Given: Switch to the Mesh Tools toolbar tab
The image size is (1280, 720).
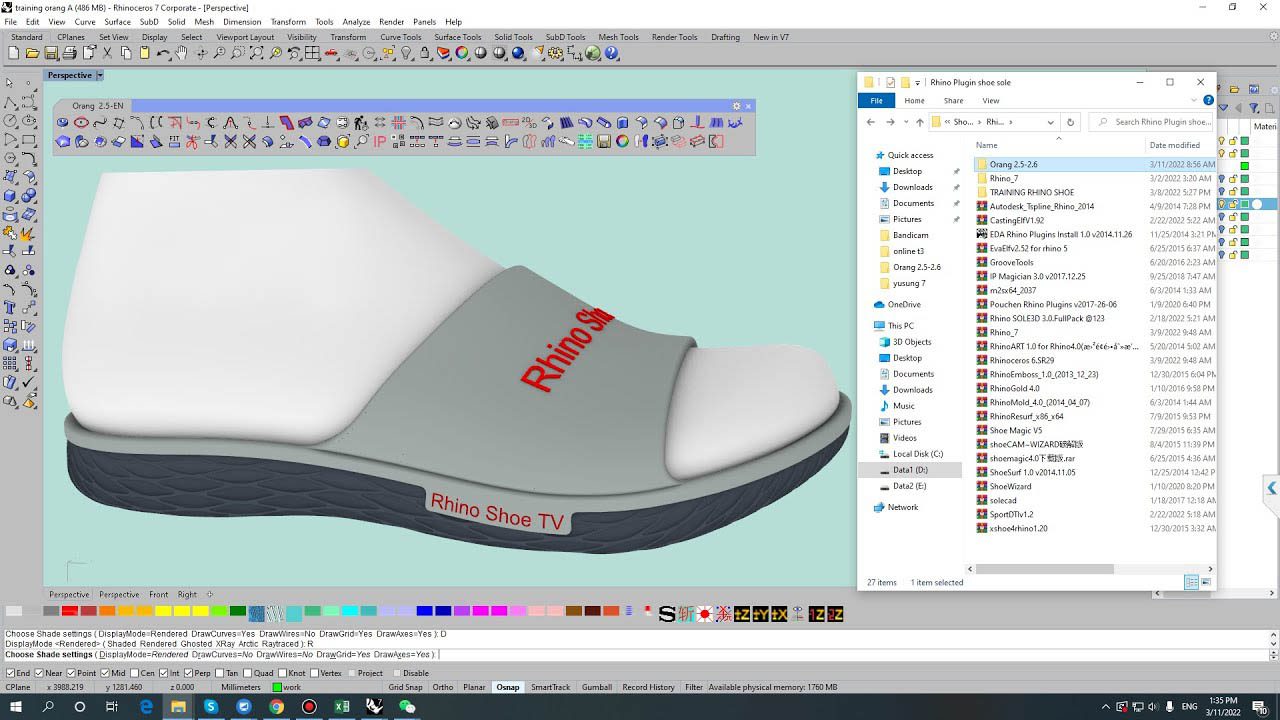Looking at the screenshot, I should (x=618, y=37).
